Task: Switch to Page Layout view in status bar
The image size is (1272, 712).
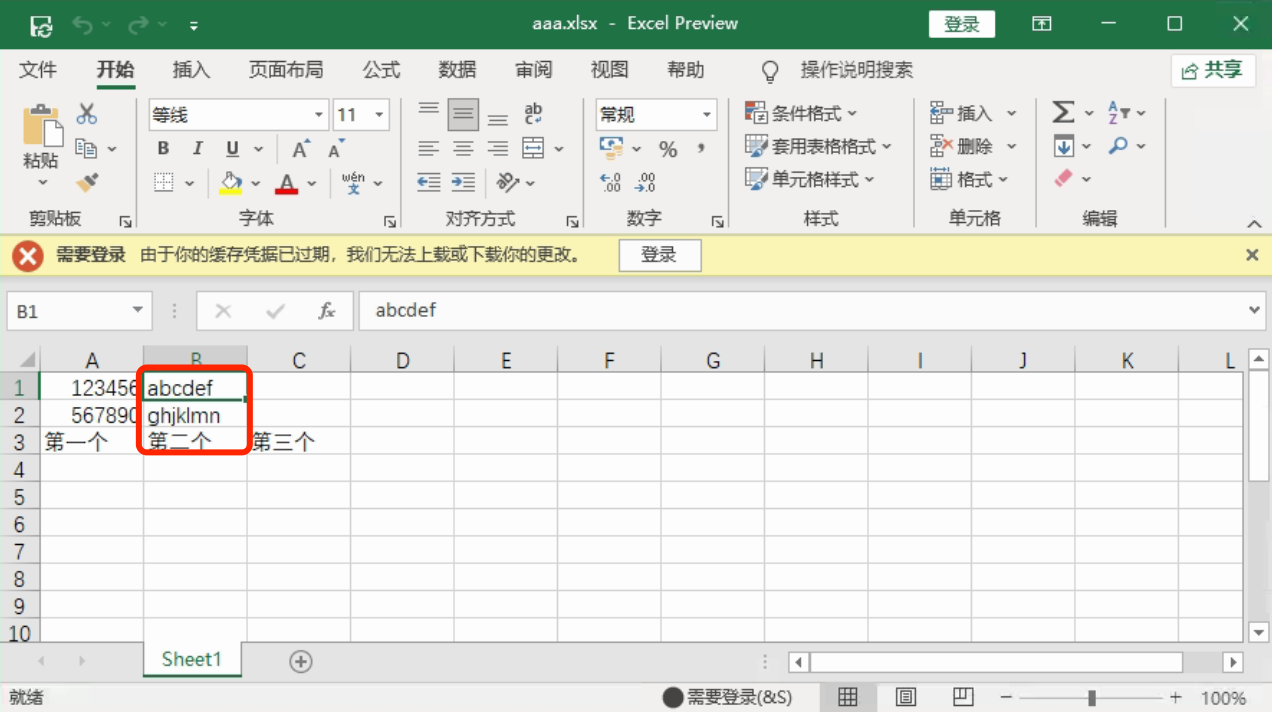Action: click(905, 697)
